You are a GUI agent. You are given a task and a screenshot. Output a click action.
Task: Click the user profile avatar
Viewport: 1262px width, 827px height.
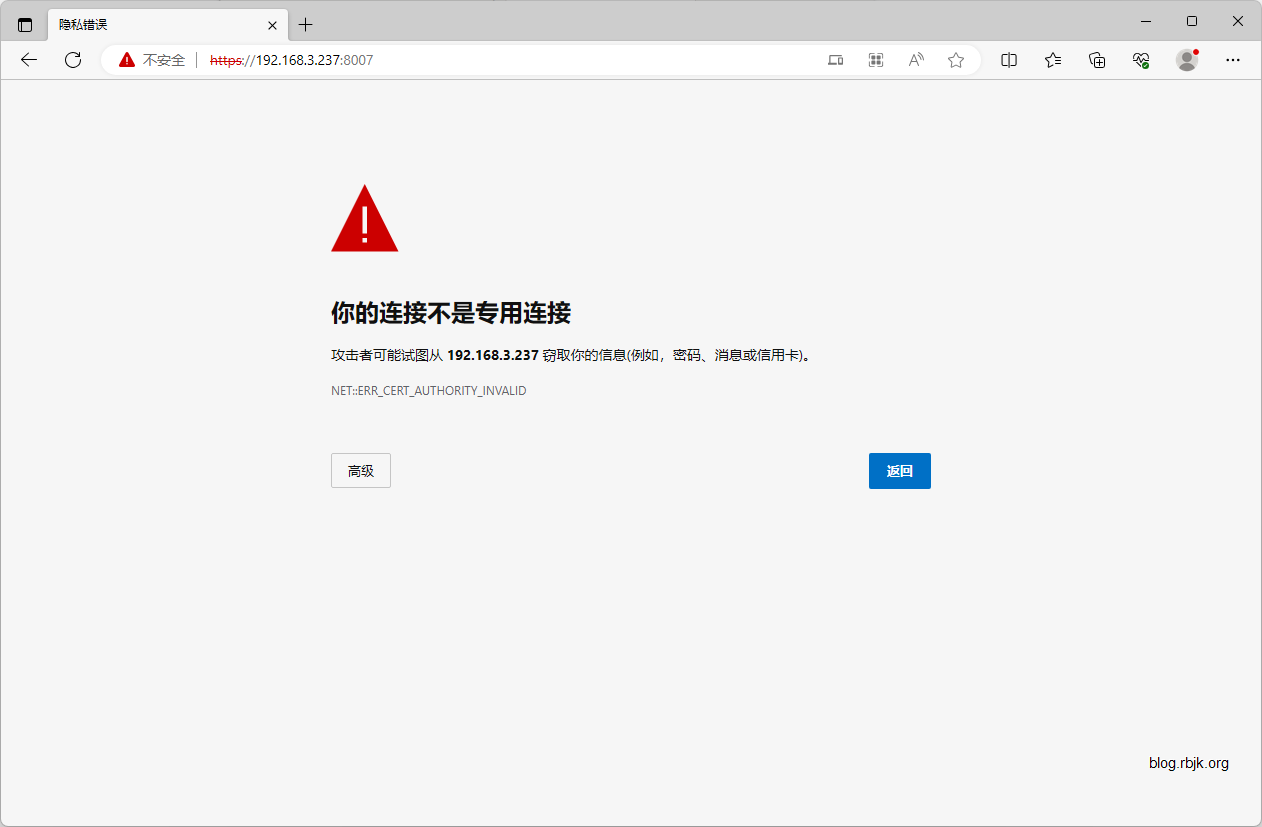1187,60
